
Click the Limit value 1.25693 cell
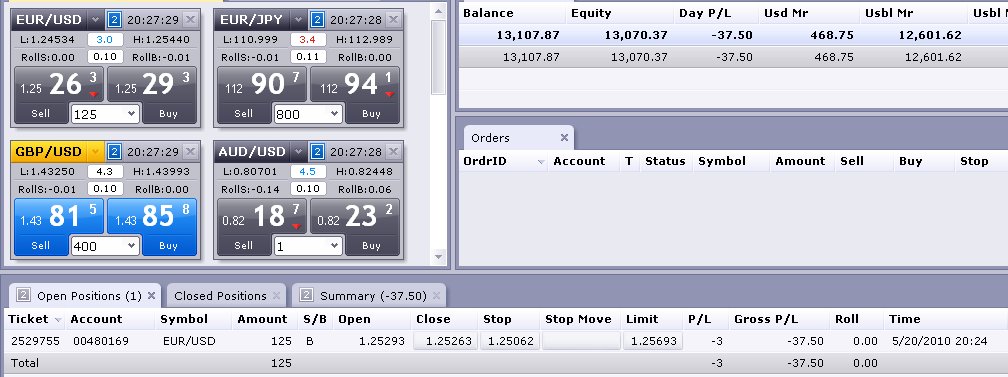click(651, 341)
